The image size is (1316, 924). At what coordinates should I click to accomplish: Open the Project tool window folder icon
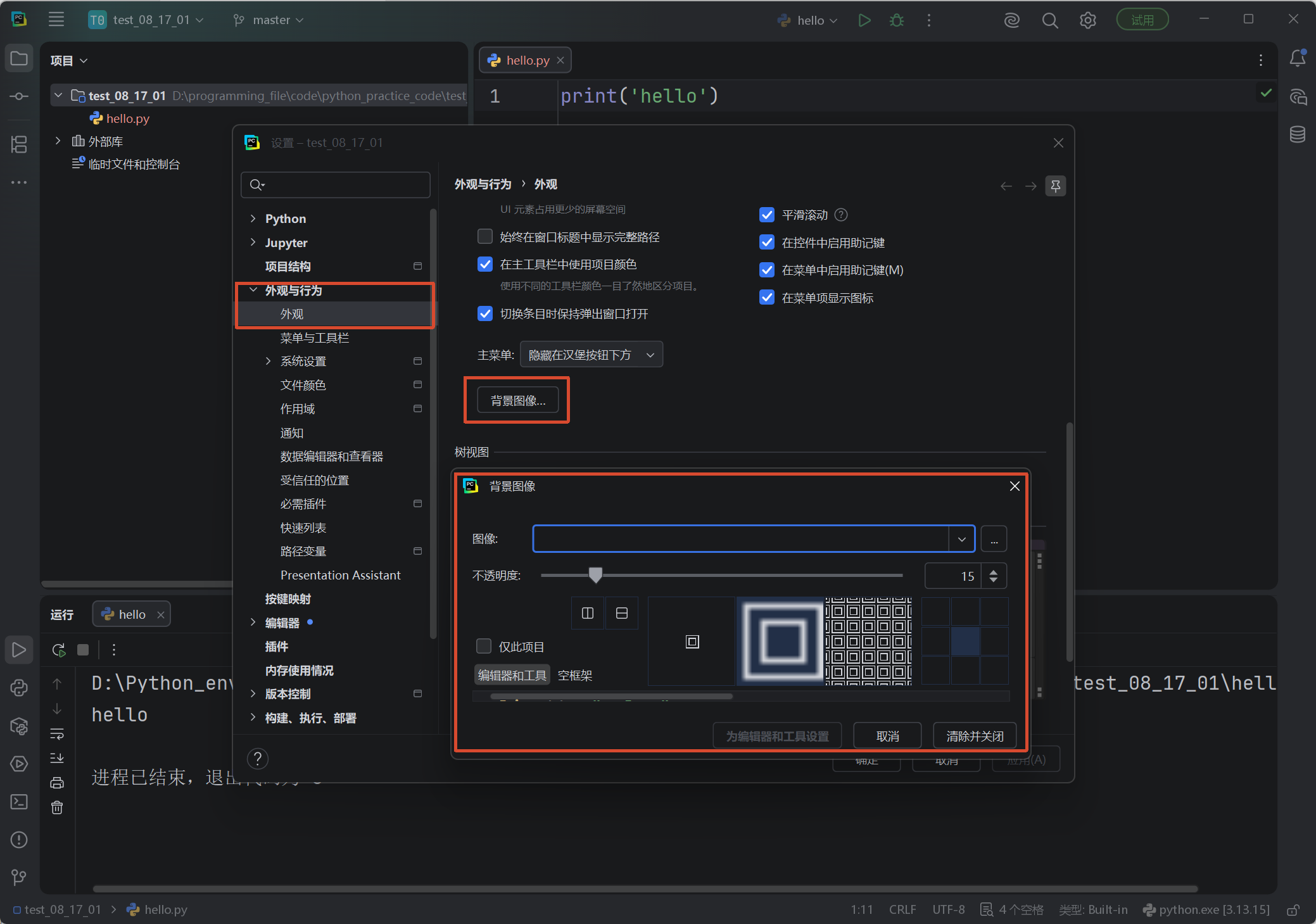click(19, 59)
